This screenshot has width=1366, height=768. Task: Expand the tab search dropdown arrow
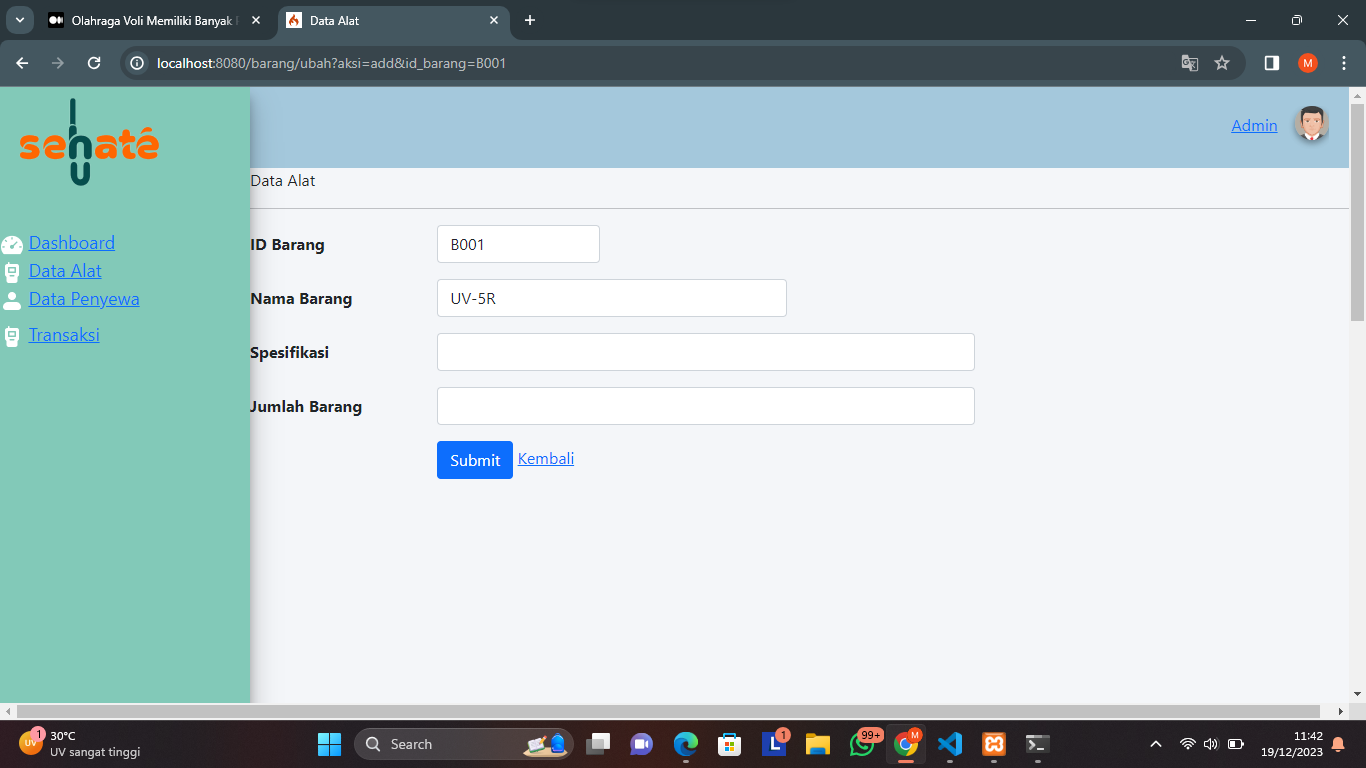19,20
